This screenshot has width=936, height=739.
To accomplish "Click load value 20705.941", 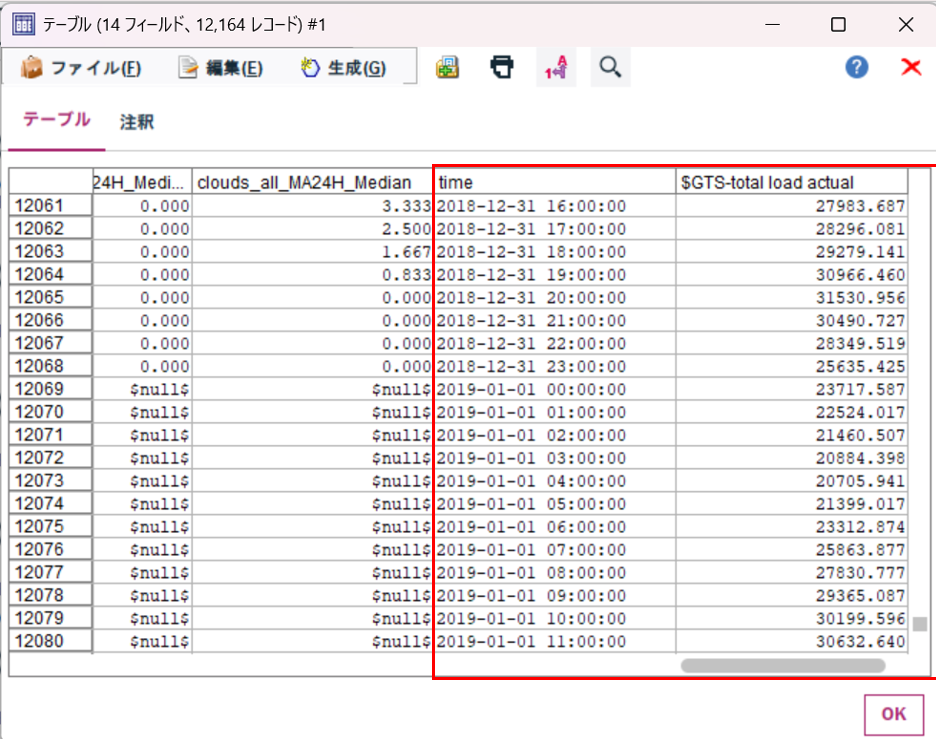I will pyautogui.click(x=792, y=481).
